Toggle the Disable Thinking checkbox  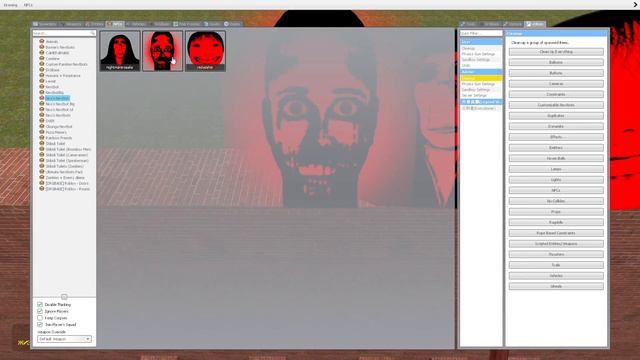click(x=40, y=304)
